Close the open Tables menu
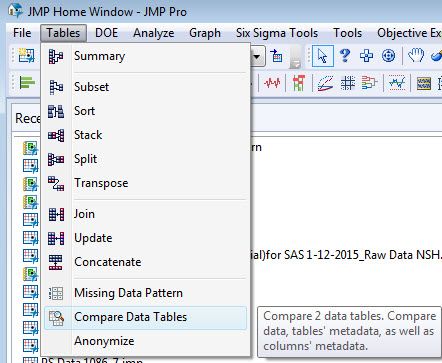Image resolution: width=442 pixels, height=363 pixels. coord(63,33)
